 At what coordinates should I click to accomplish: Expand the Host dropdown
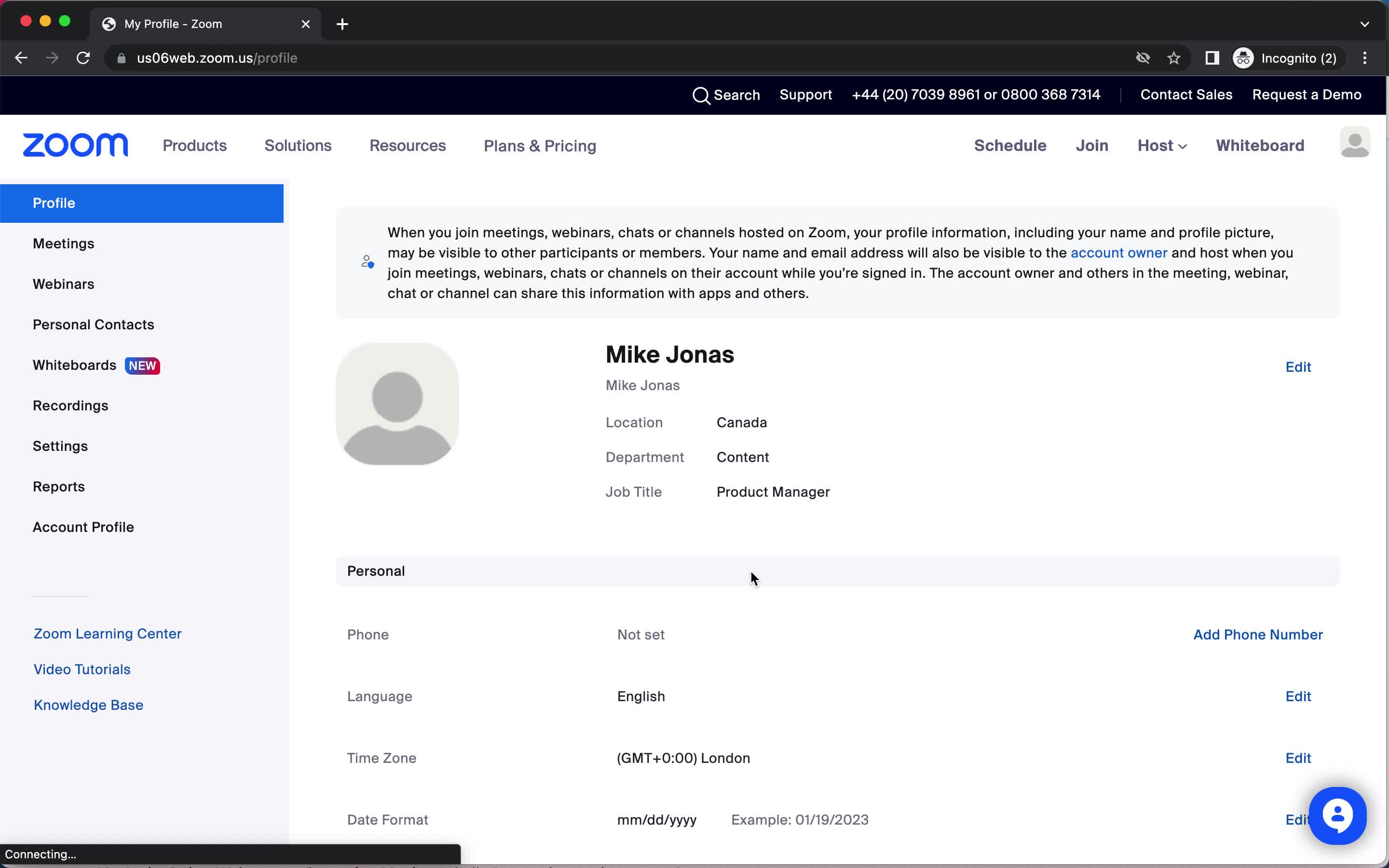pos(1162,146)
